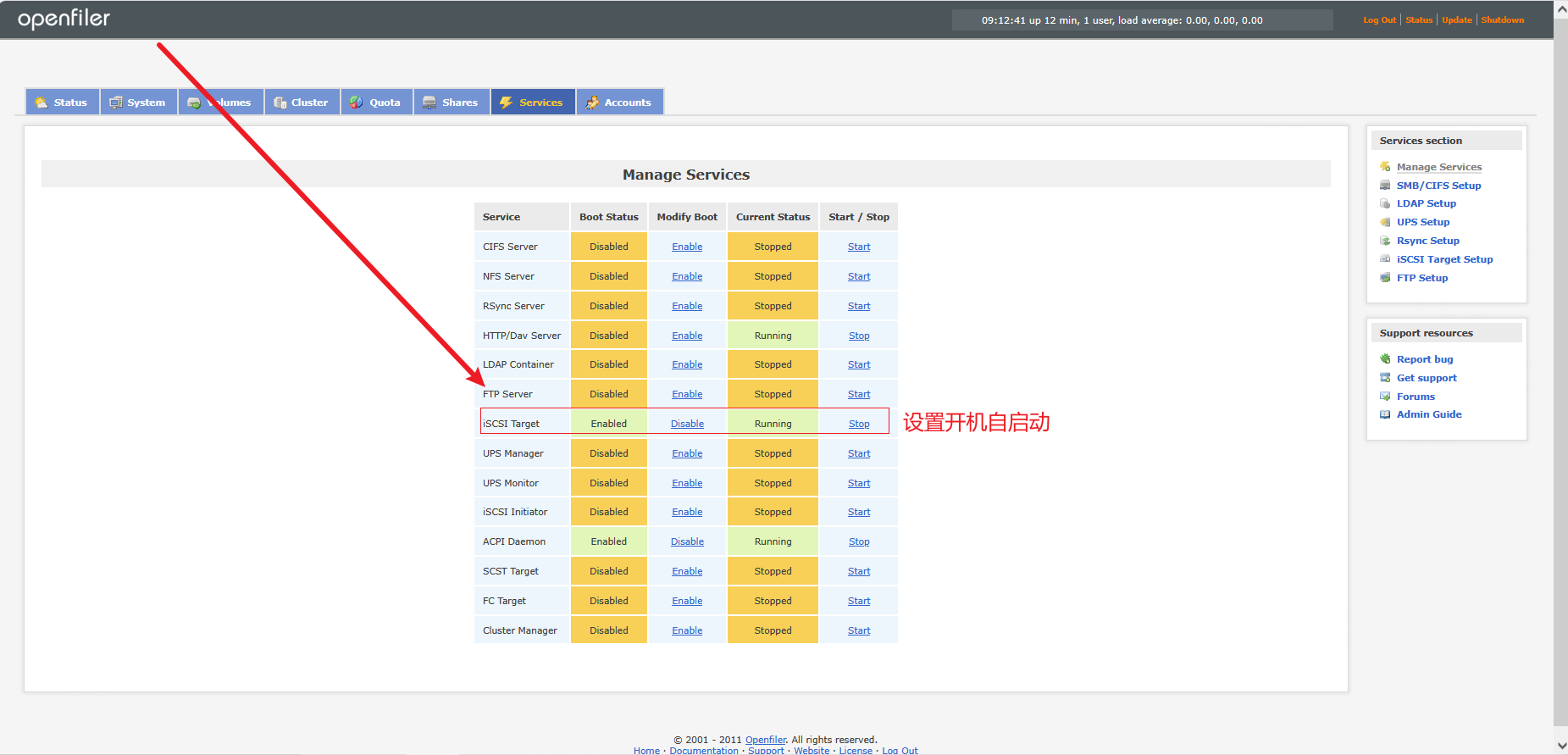Image resolution: width=1568 pixels, height=755 pixels.
Task: Click Log Out in the header
Action: click(x=1379, y=20)
